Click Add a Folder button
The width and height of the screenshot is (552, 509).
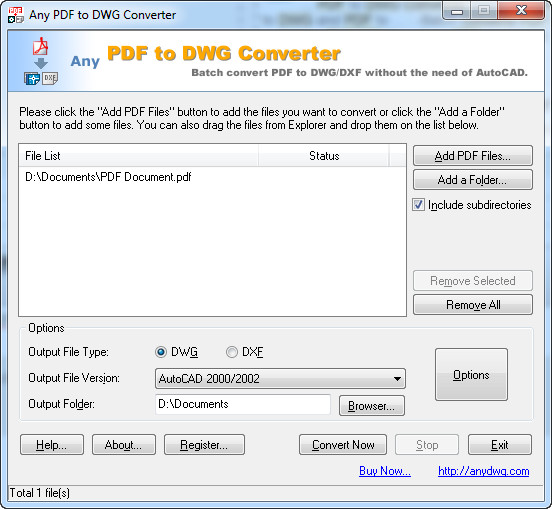(x=473, y=180)
